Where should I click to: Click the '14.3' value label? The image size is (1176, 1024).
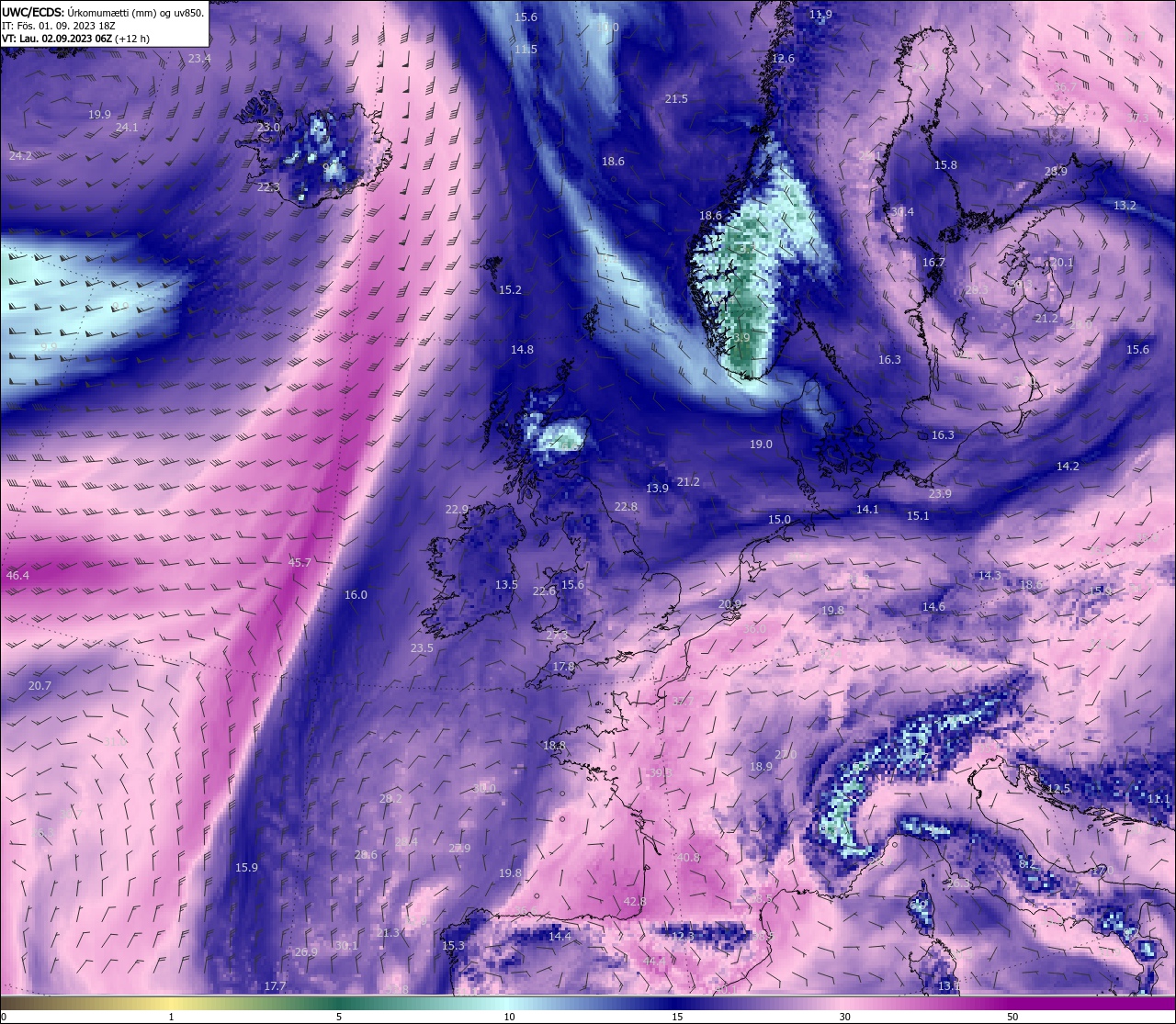989,576
